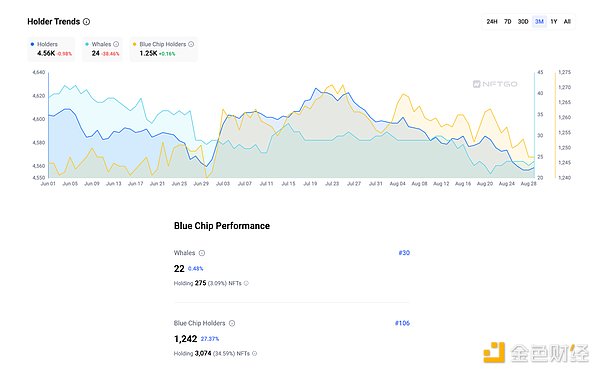Viewport: 600px width, 374px height.
Task: Switch to the 1Y time range
Action: 554,21
